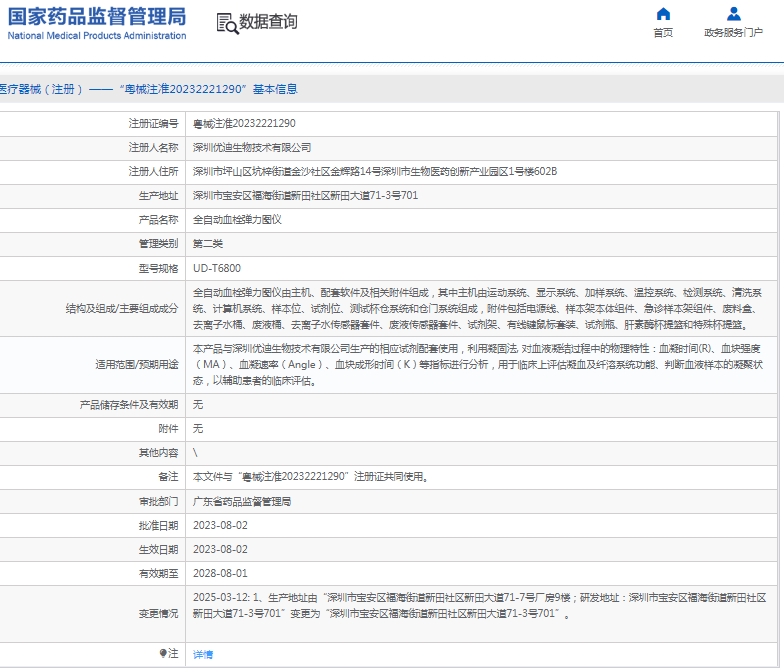The image size is (784, 672).
Task: Click the 适用范围/预期用途 row label
Action: pyautogui.click(x=136, y=364)
